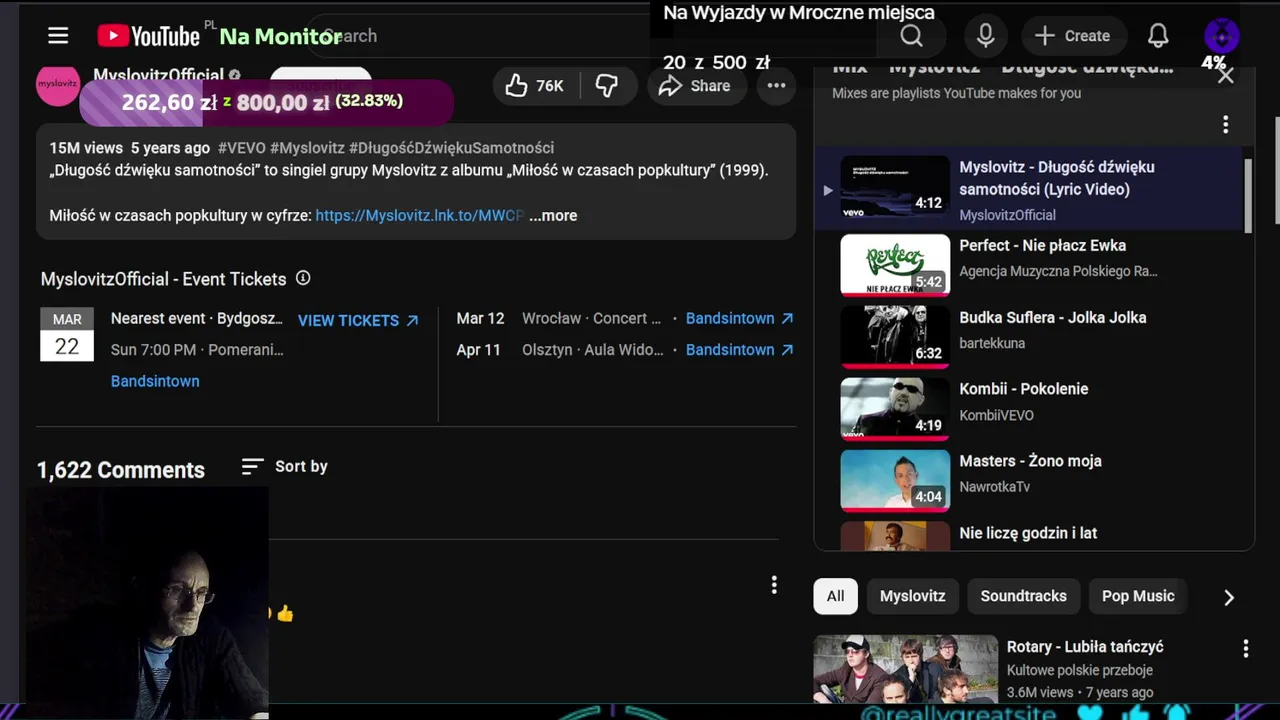
Task: Open the Myslovitz.lnk.to link
Action: pyautogui.click(x=420, y=215)
